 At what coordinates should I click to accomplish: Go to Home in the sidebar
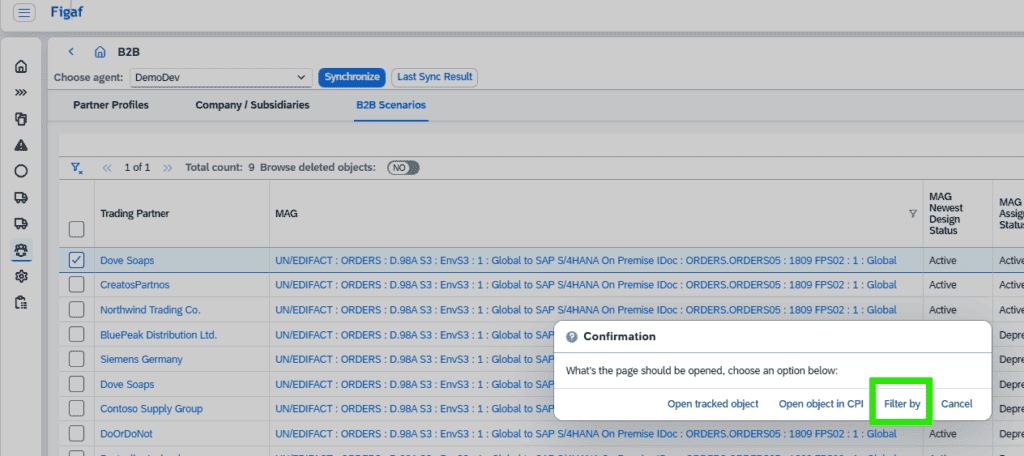[x=21, y=67]
